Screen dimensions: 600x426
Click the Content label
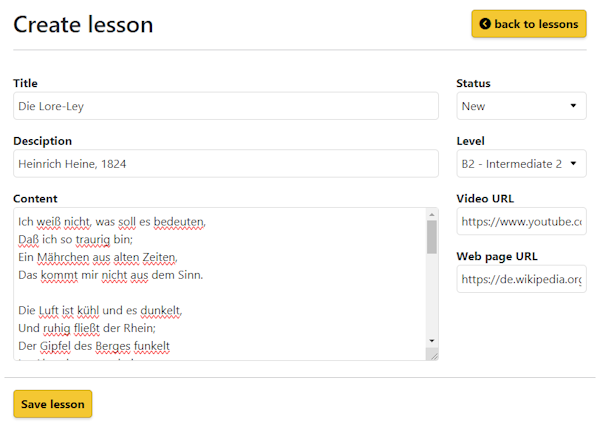(35, 198)
